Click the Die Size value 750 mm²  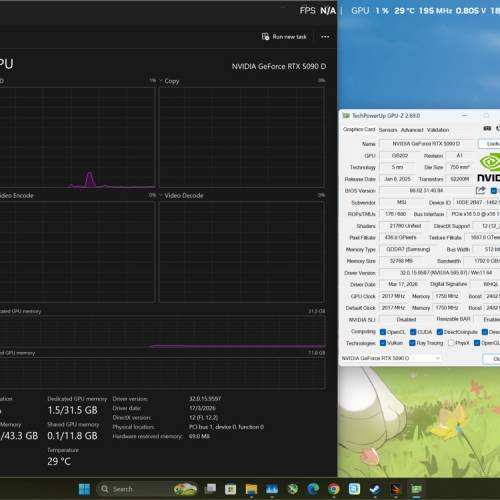tap(460, 167)
